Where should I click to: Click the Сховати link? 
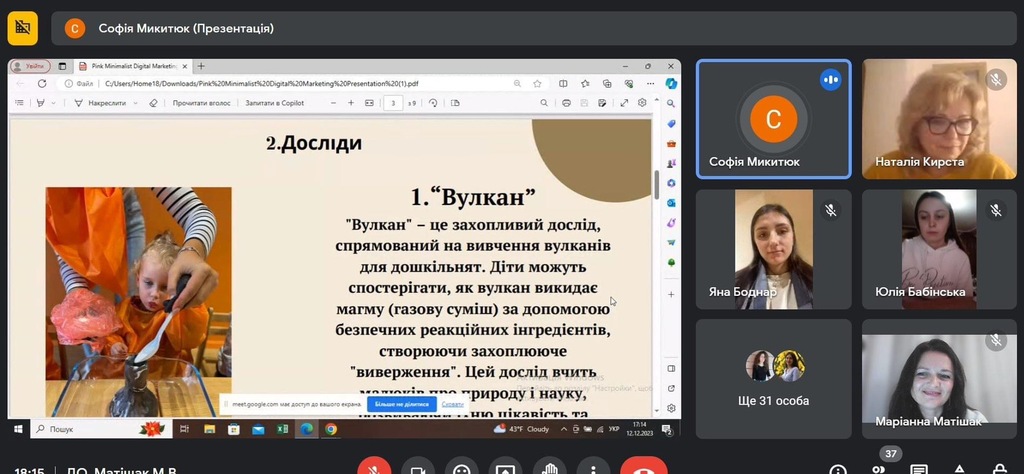[452, 404]
